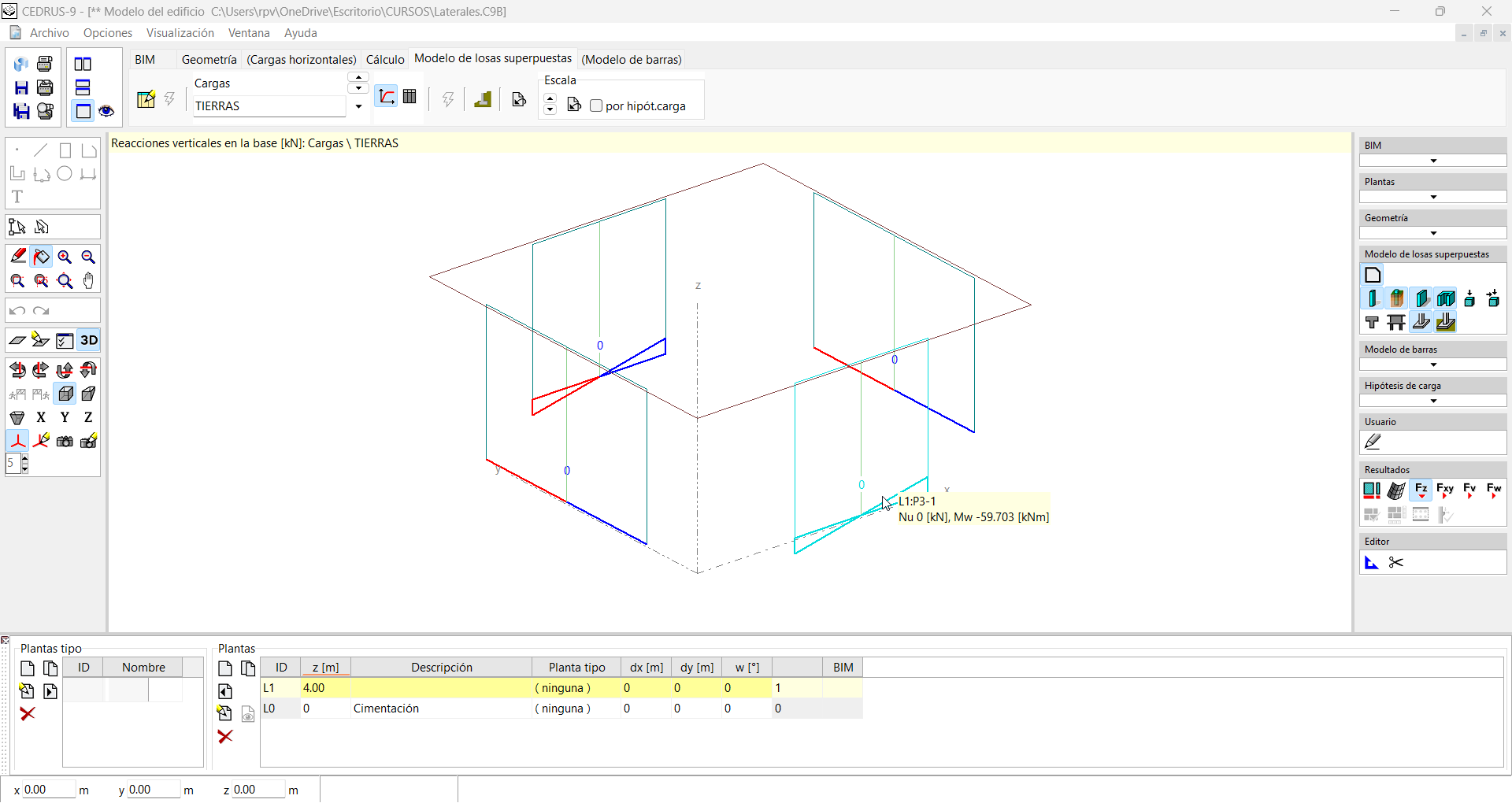The height and width of the screenshot is (803, 1512).
Task: Click the pencil icon in Usuario panel
Action: (1373, 442)
